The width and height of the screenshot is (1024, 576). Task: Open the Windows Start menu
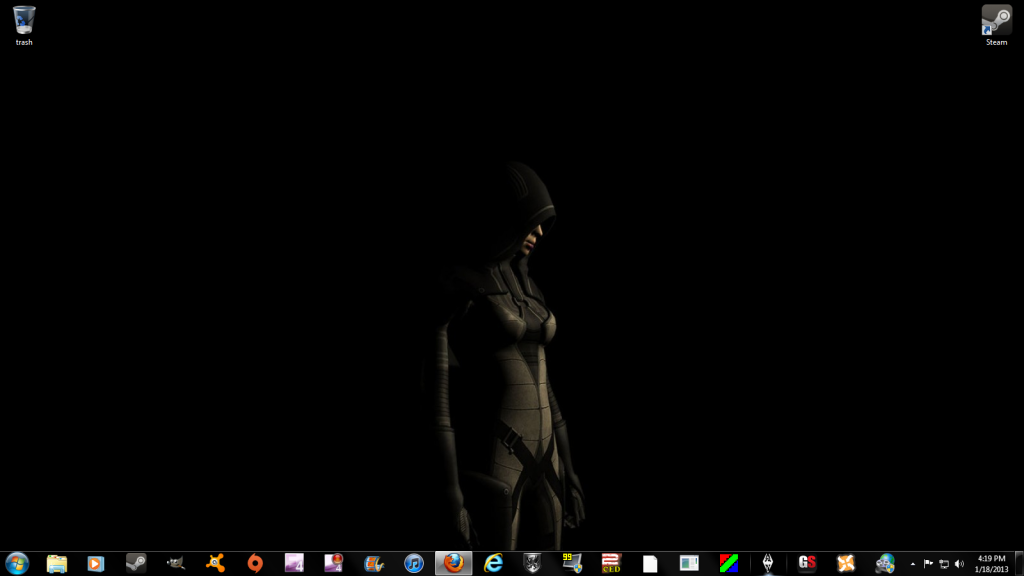click(x=17, y=563)
